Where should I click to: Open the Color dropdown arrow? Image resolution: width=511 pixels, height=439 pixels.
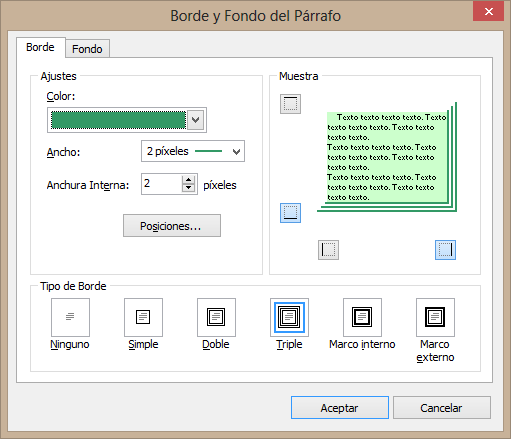pyautogui.click(x=196, y=120)
